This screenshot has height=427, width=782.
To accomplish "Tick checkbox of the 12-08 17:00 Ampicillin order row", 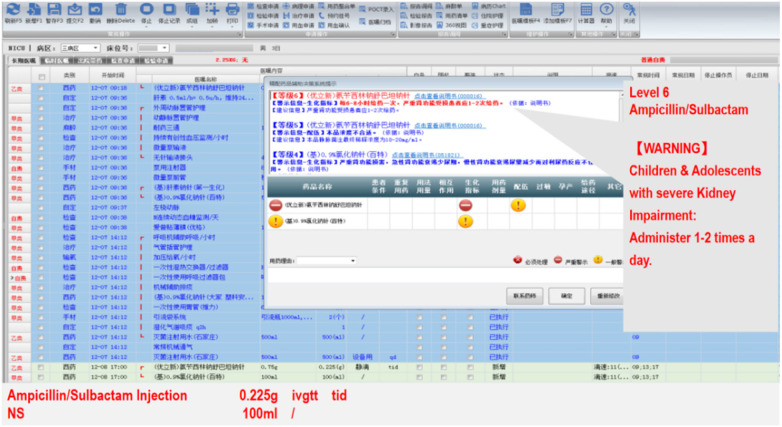I will click(x=41, y=367).
